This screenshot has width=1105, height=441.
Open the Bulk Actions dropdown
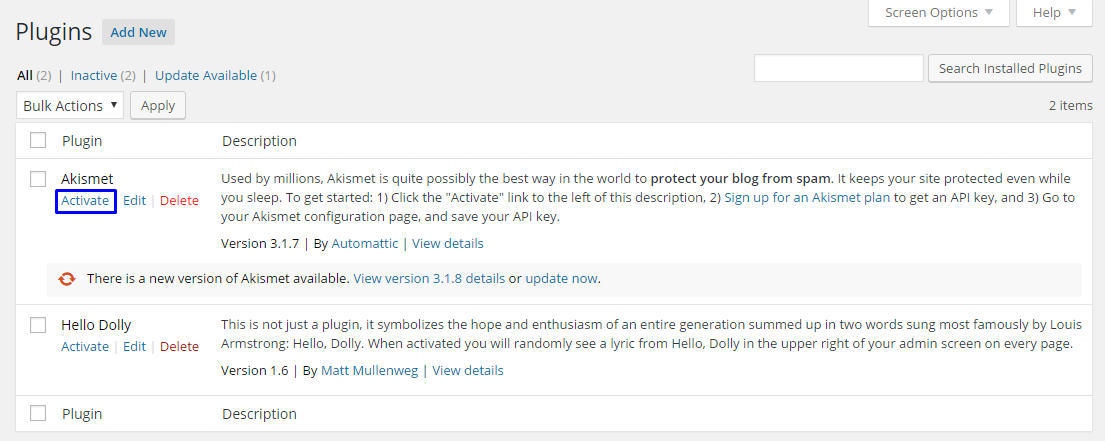[x=70, y=106]
